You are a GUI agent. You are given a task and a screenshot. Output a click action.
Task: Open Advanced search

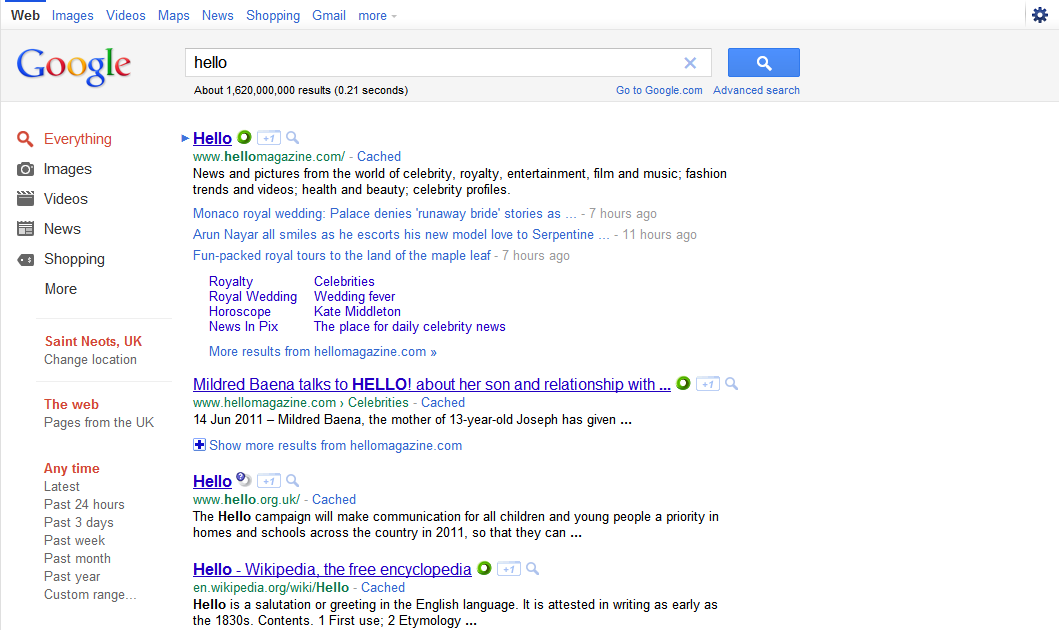(756, 90)
